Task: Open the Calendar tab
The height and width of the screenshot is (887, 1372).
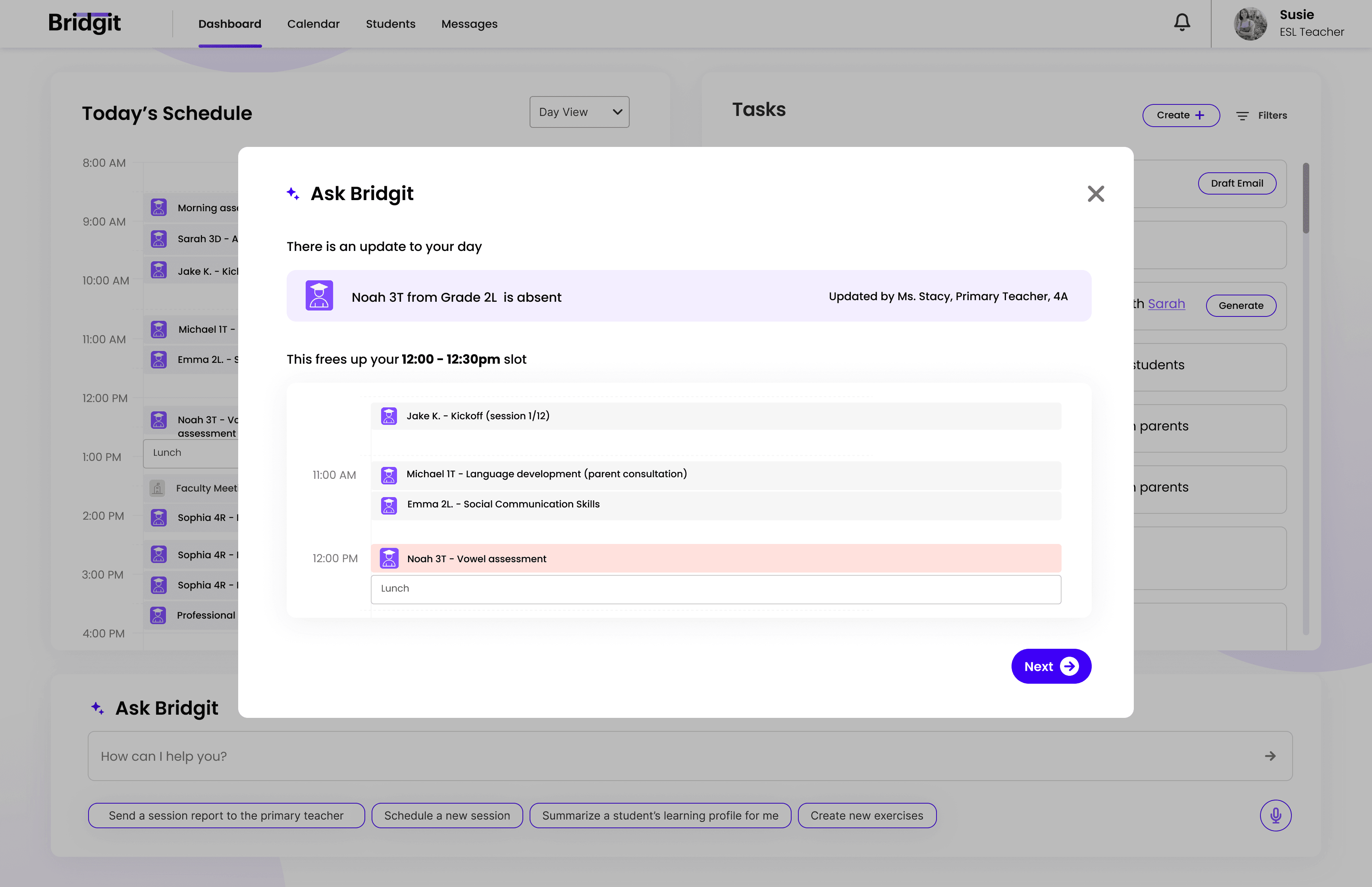Action: (313, 23)
